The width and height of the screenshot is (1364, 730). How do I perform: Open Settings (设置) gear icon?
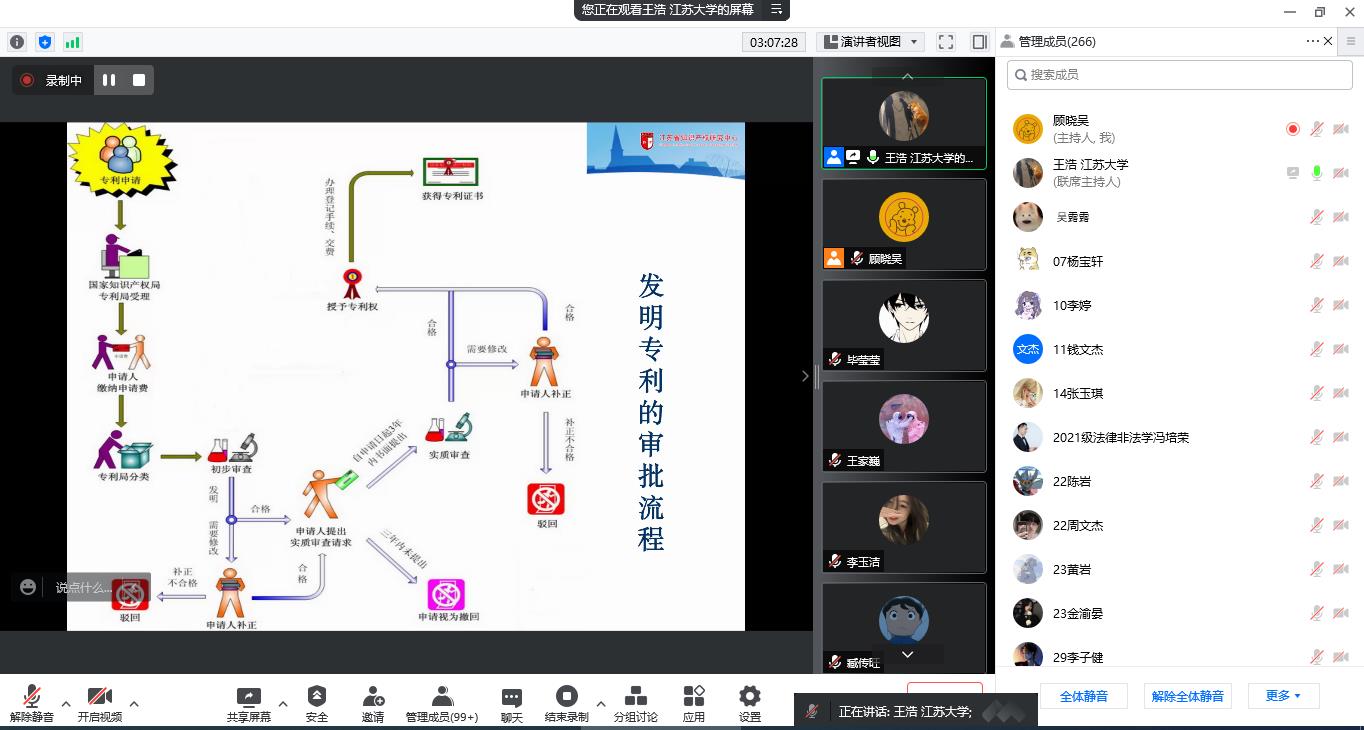tap(749, 697)
